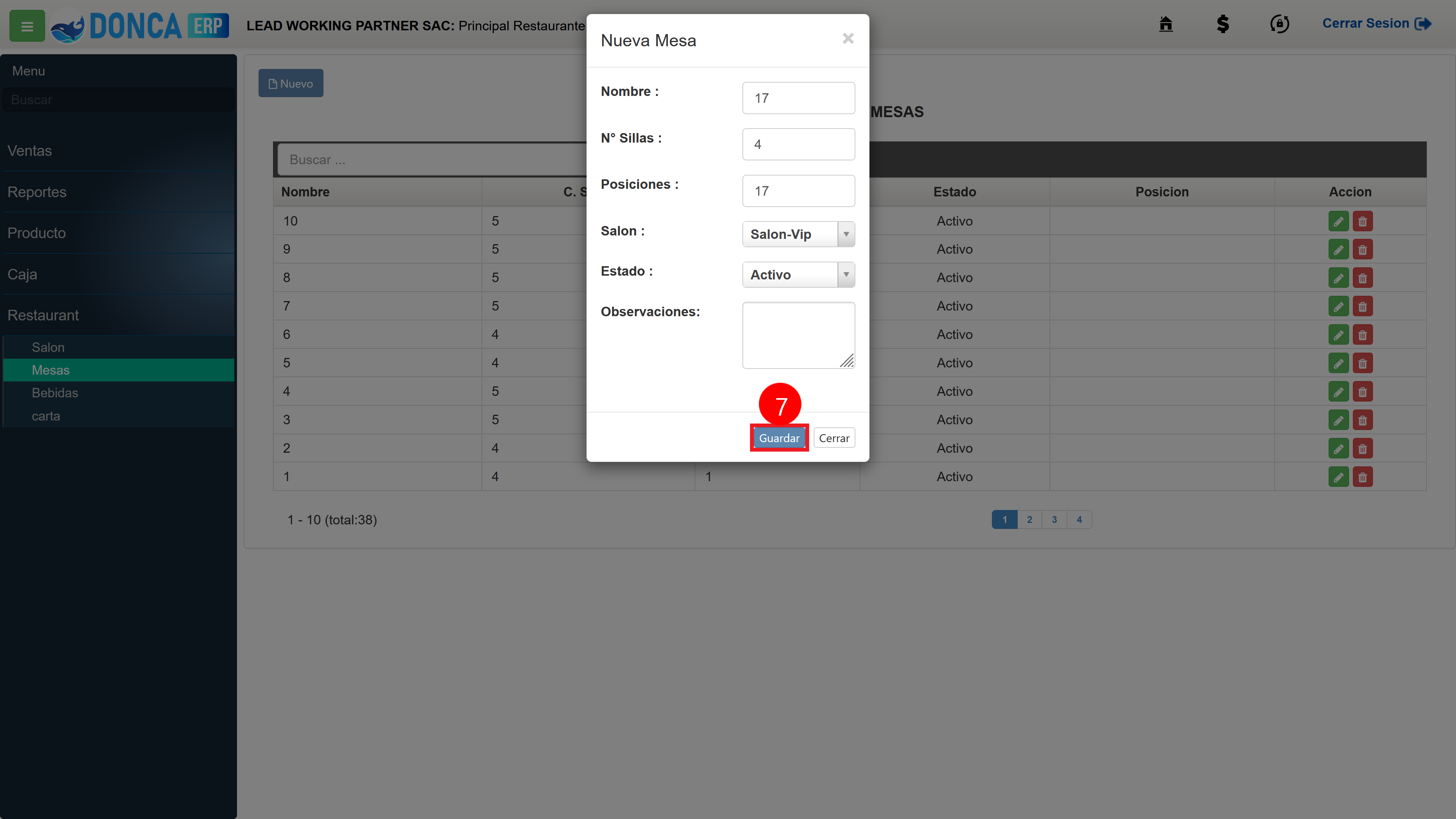Image resolution: width=1456 pixels, height=819 pixels.
Task: Go to pagination page 4
Action: [x=1079, y=519]
